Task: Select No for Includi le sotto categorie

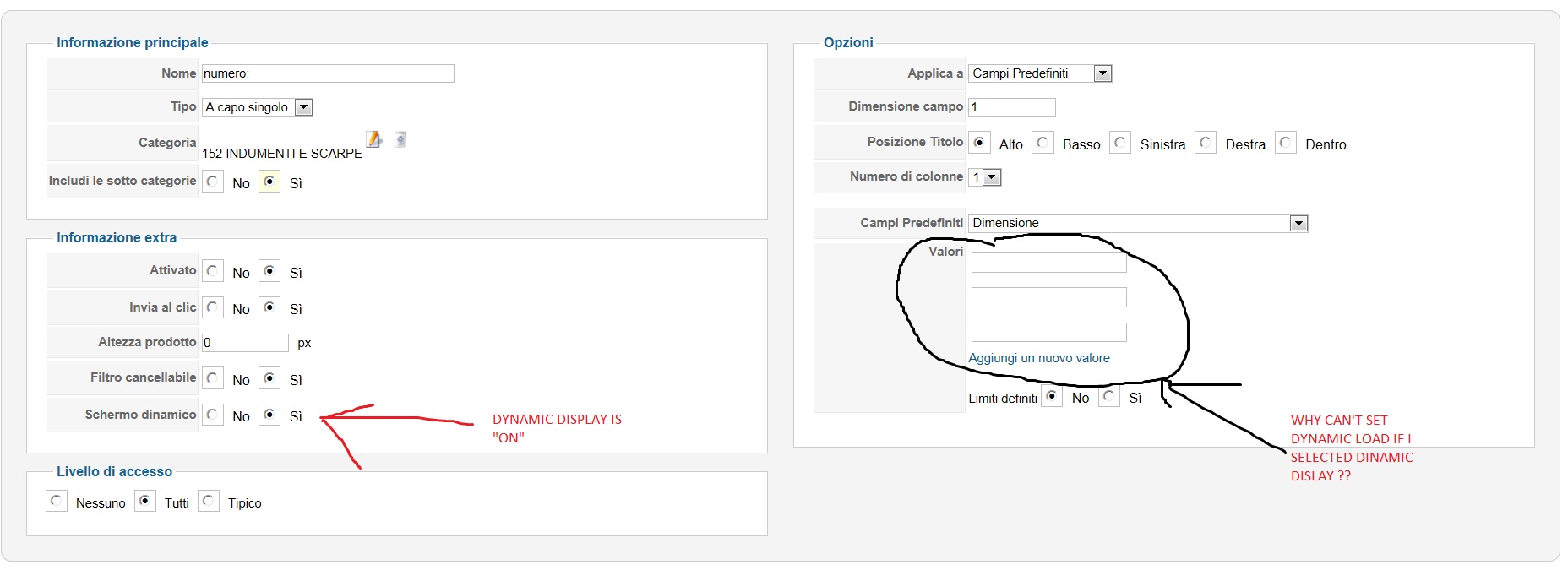Action: click(x=213, y=182)
